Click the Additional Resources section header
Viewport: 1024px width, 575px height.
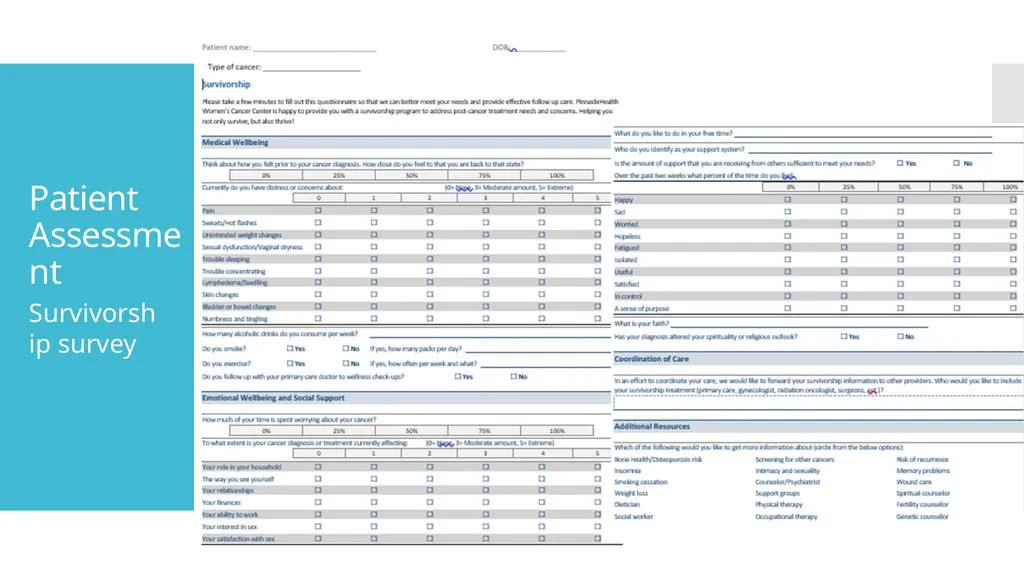818,426
